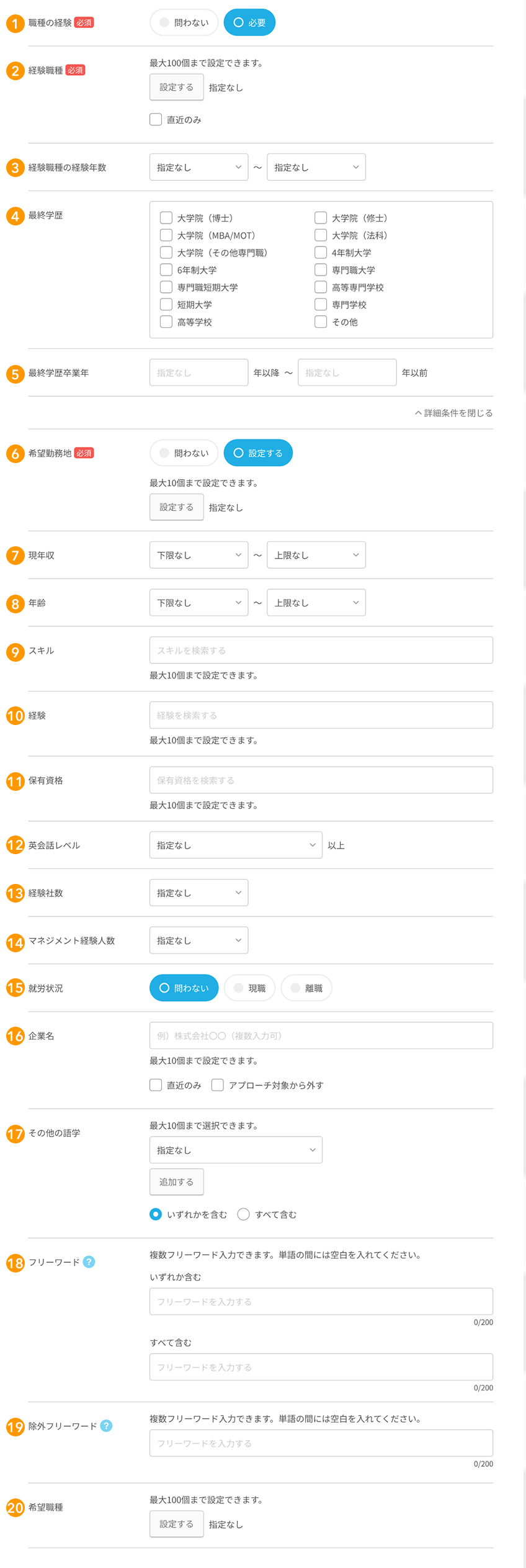Click the 除外フリーワード input field
Image resolution: width=526 pixels, height=1568 pixels.
point(321,1443)
